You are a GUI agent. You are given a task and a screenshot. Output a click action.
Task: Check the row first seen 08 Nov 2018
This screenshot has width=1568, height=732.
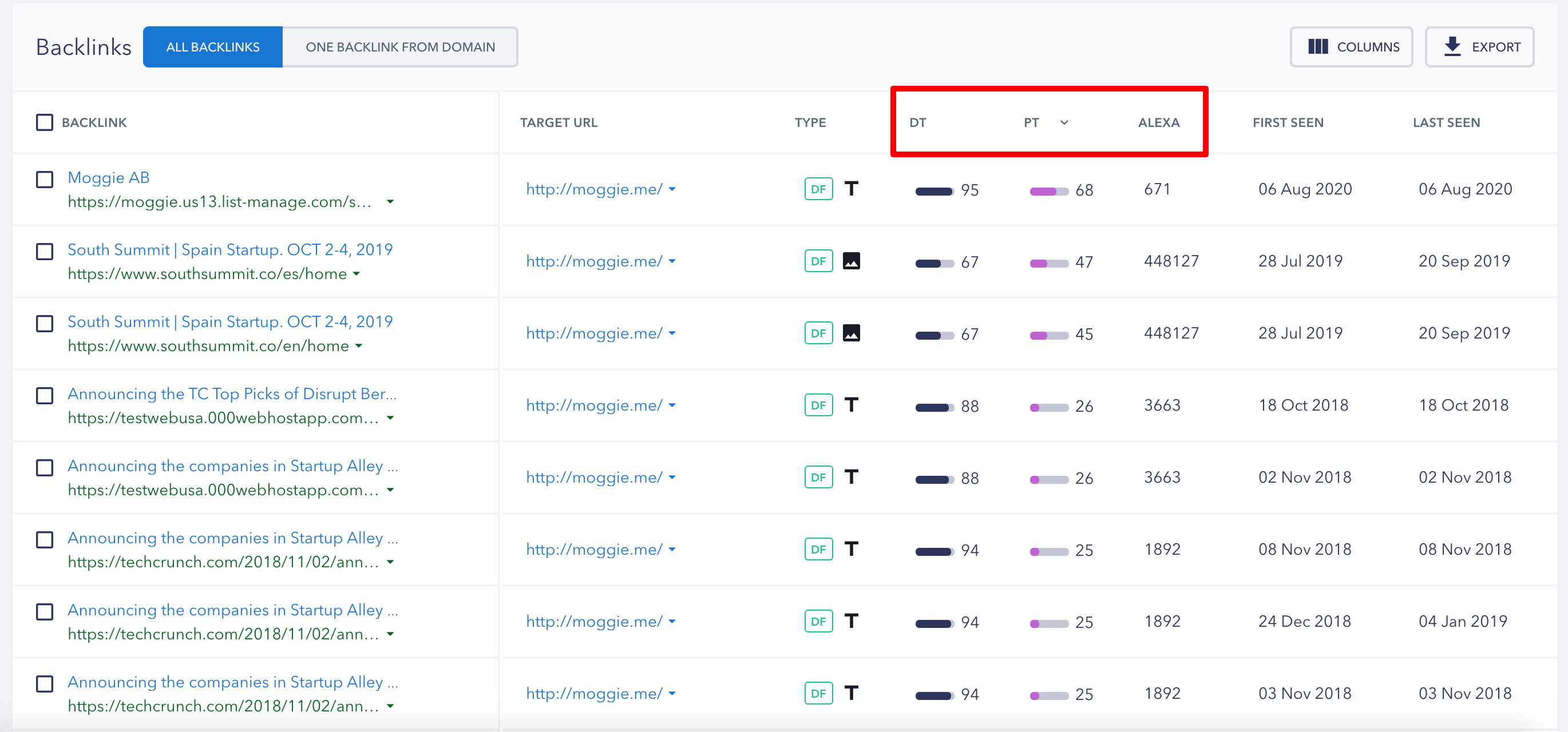(45, 540)
